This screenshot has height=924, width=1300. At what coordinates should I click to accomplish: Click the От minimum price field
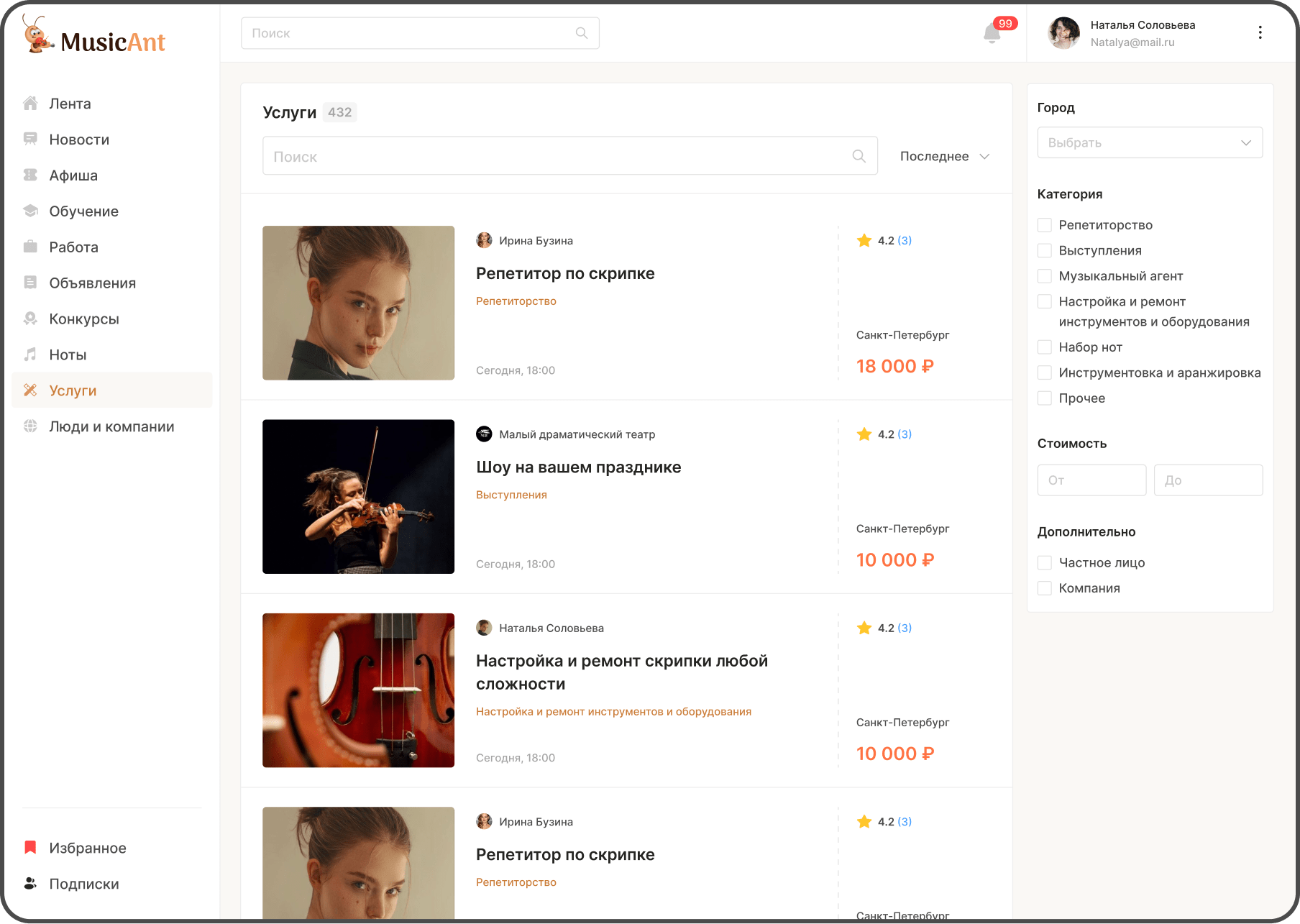1091,480
